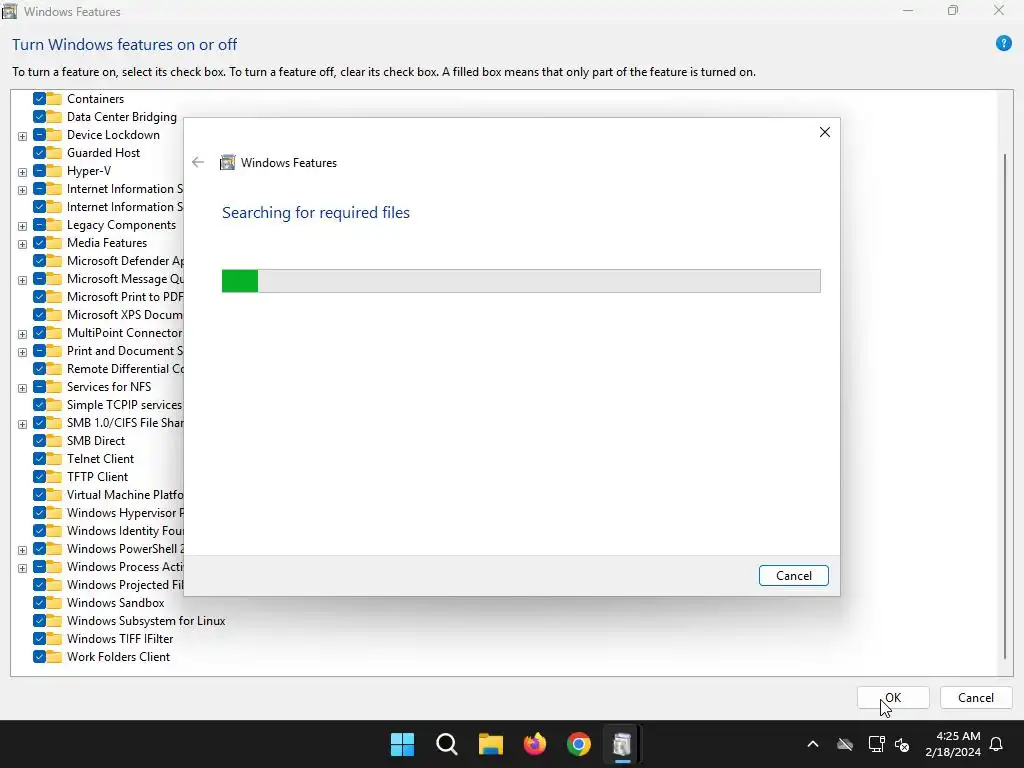
Task: Click the muted volume tray icon
Action: pyautogui.click(x=902, y=744)
